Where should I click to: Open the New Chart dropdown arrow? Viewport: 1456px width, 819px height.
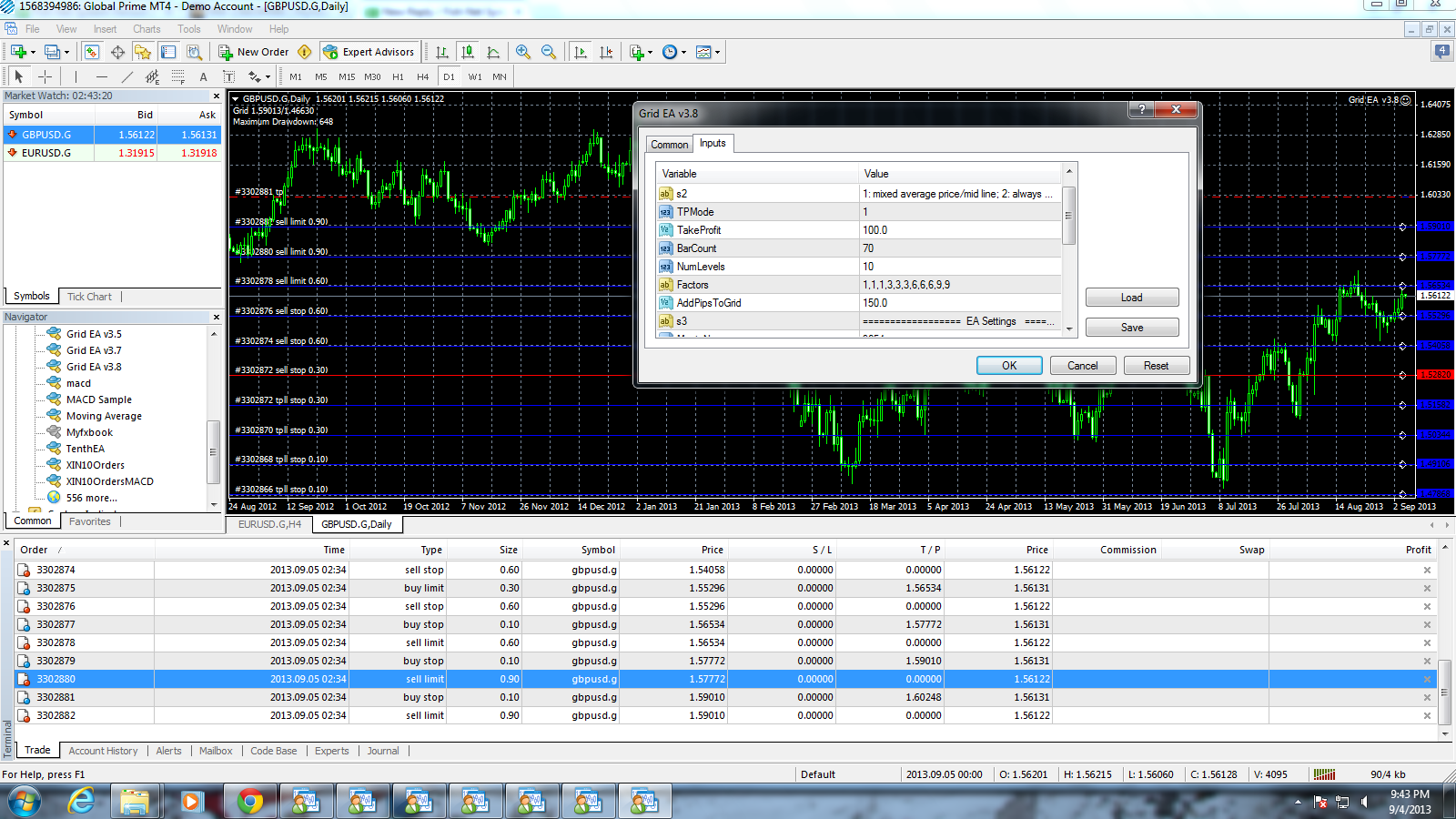pos(33,52)
